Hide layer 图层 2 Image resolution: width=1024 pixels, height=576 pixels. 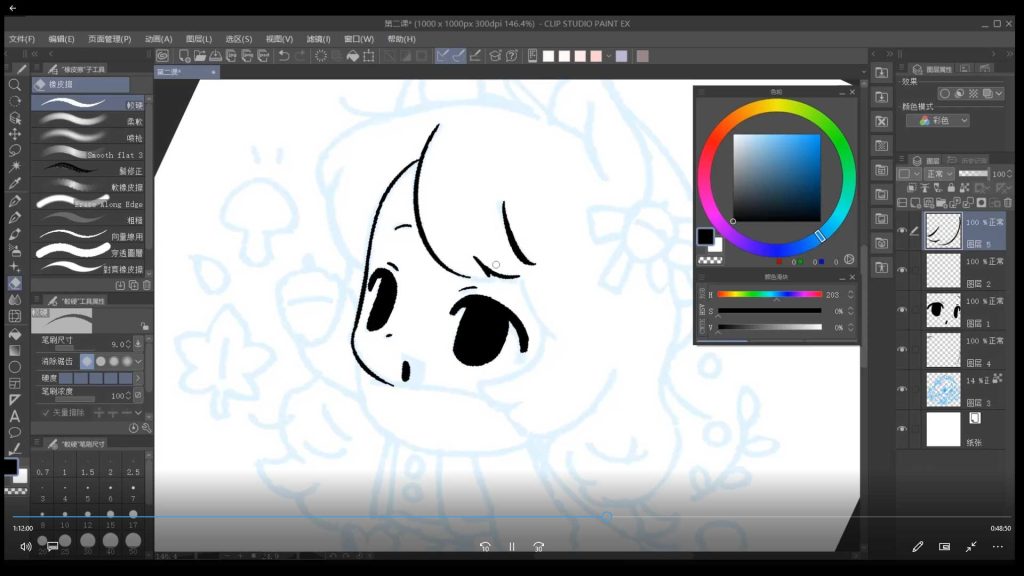(902, 270)
